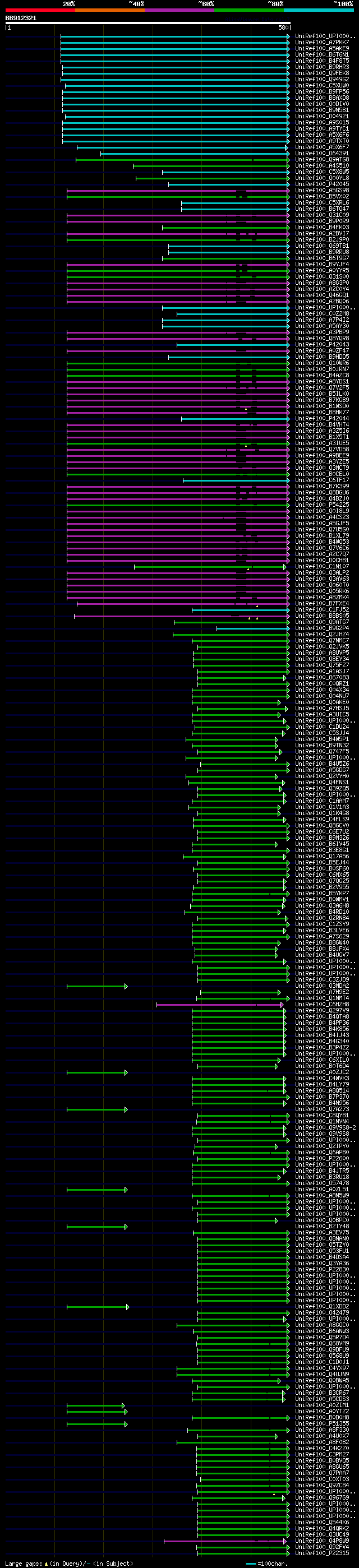The width and height of the screenshot is (359, 1568).
Task: Click the UniRef100_Q9ATG8 label
Action: click(x=323, y=159)
